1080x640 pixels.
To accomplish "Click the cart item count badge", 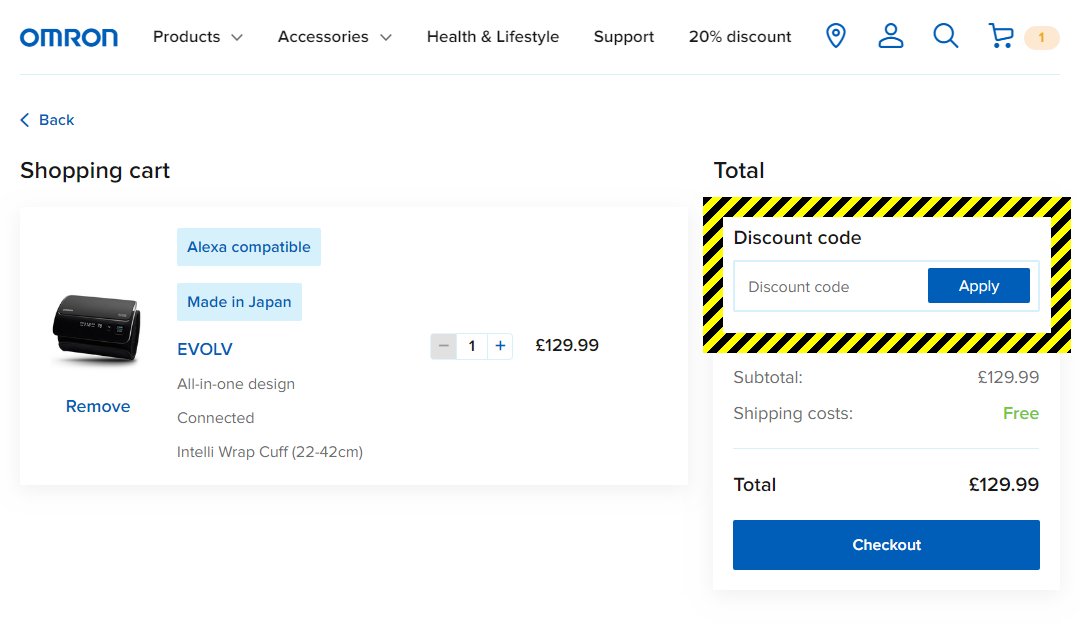I will point(1041,38).
